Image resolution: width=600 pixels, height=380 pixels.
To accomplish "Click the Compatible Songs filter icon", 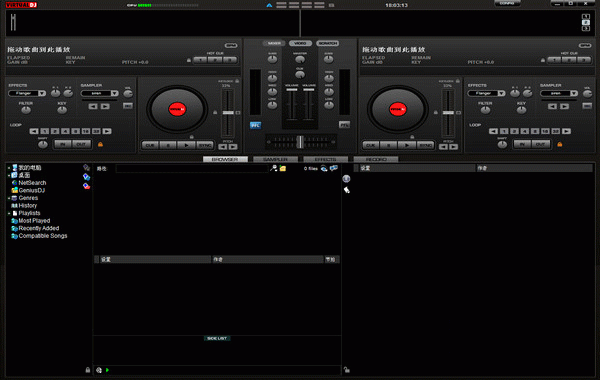I will (15, 236).
